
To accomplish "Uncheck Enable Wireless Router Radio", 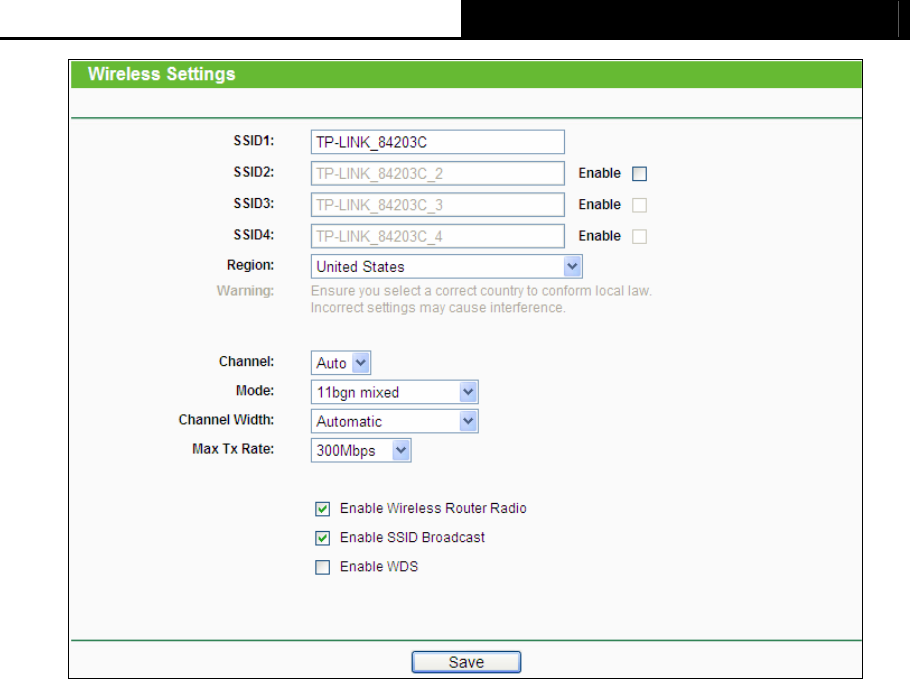I will click(x=323, y=509).
